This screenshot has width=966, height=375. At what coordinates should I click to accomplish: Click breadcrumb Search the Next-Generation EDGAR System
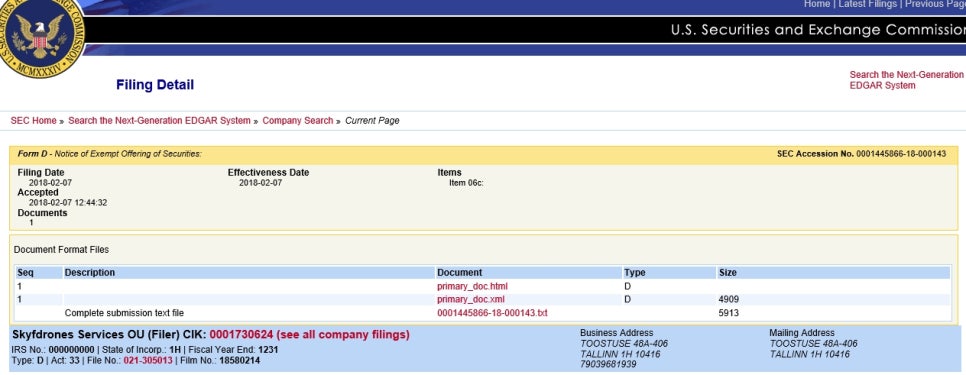click(x=159, y=121)
